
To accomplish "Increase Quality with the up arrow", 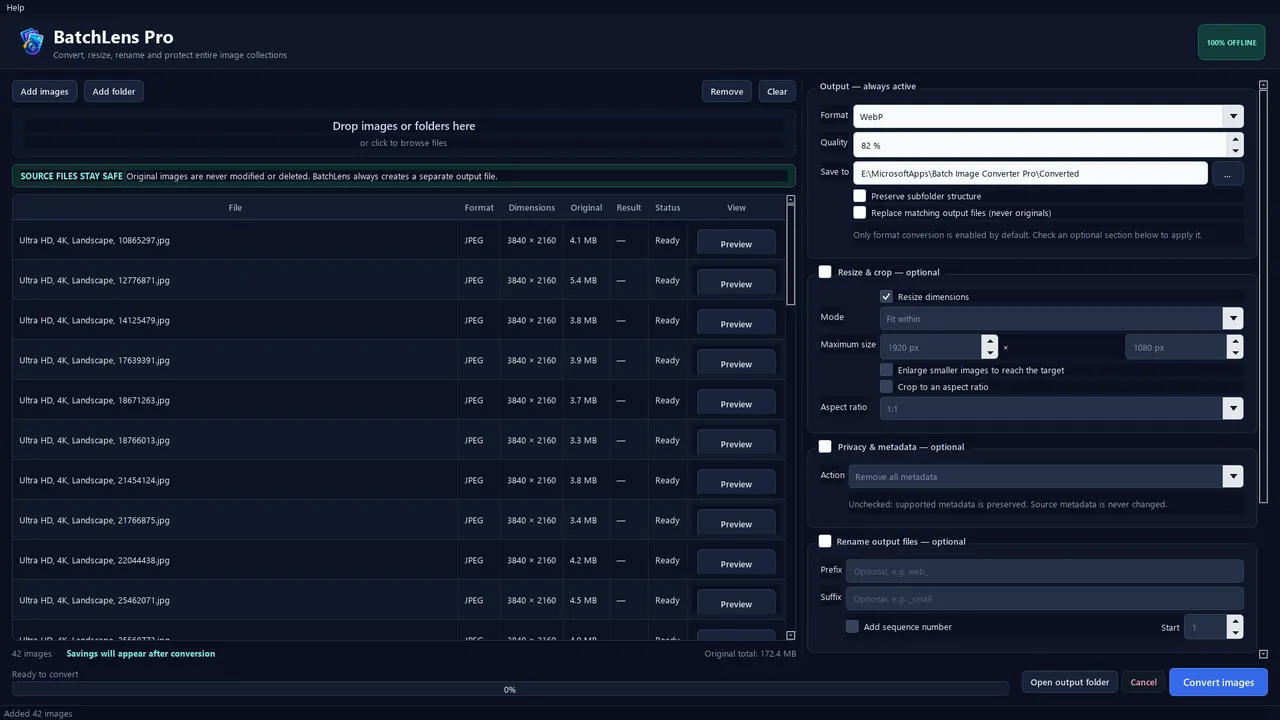I will (1235, 139).
